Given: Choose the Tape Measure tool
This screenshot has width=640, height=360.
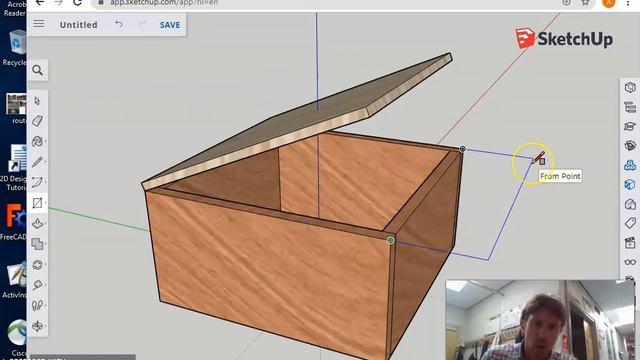Looking at the screenshot, I should 38,285.
